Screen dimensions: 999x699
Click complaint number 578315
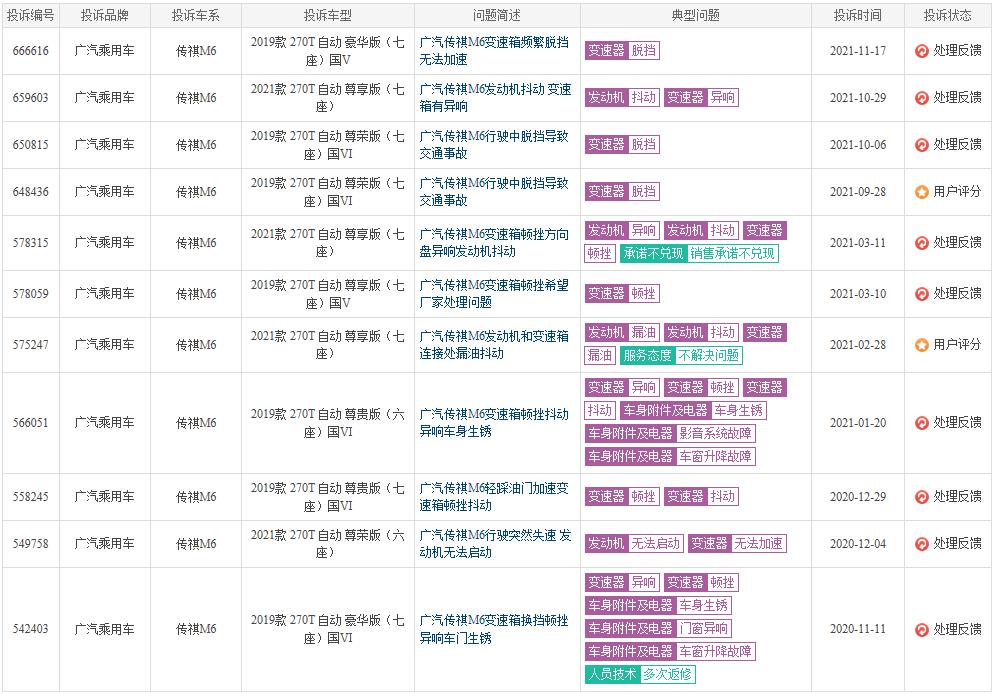pyautogui.click(x=31, y=243)
